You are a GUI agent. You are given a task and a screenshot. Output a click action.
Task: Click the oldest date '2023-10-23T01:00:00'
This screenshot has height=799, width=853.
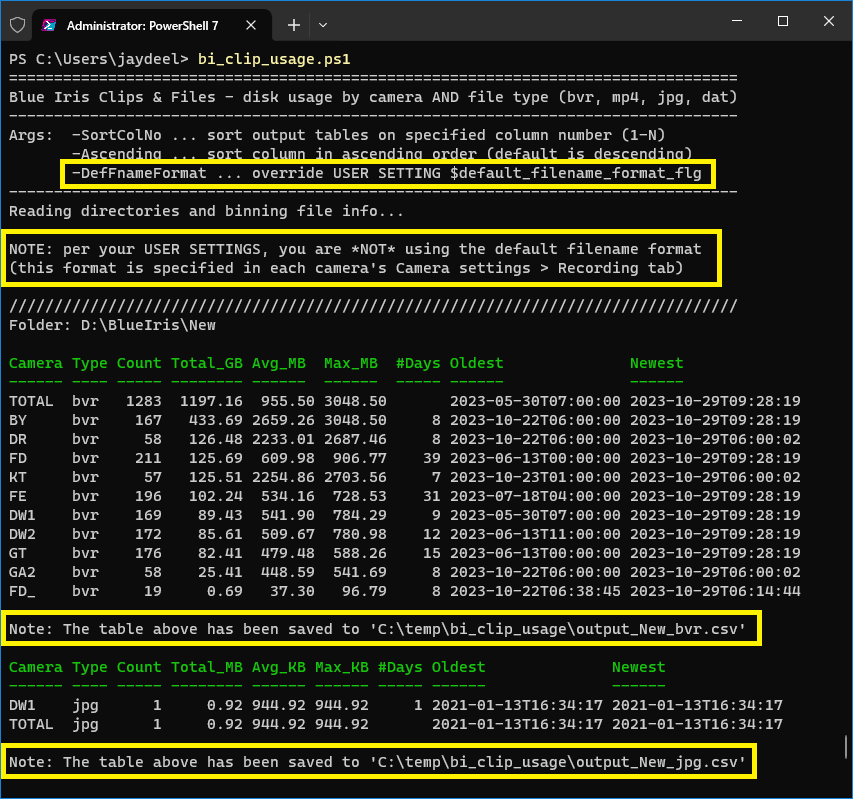[535, 477]
